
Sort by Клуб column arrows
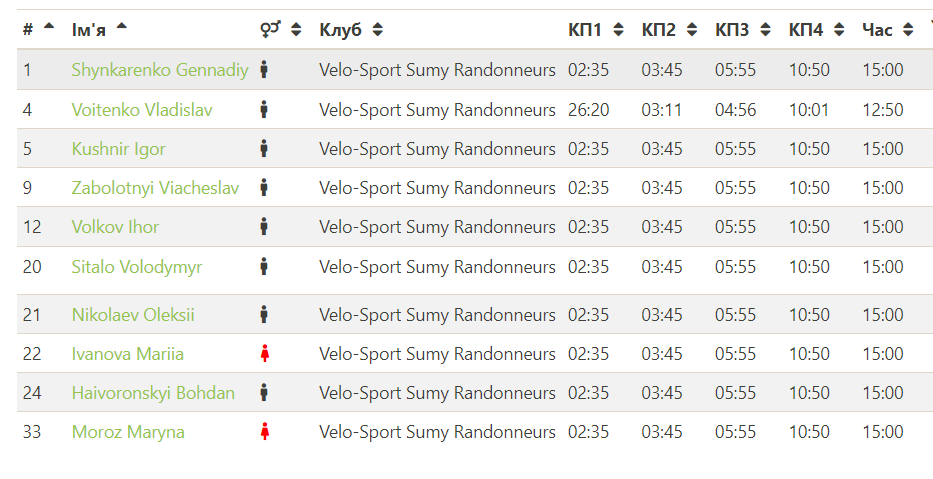377,30
